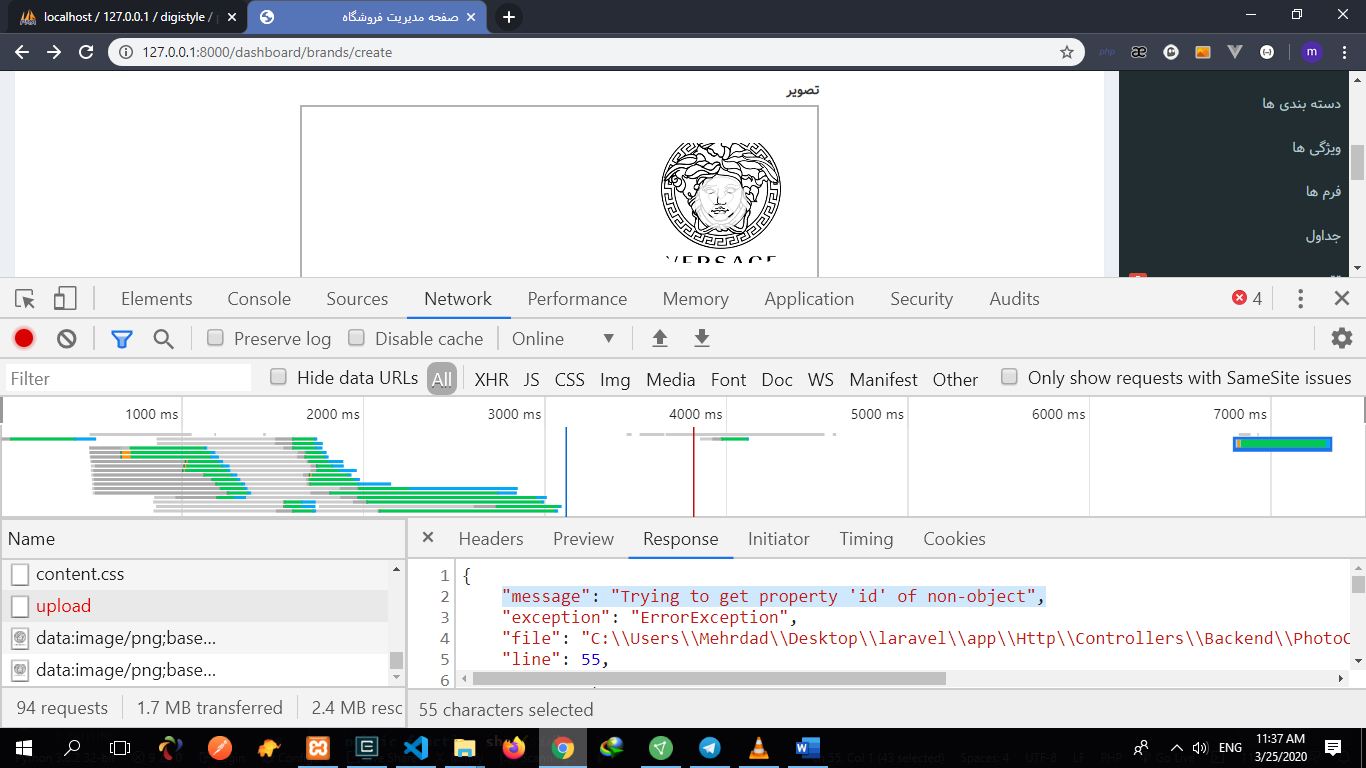This screenshot has height=768, width=1366.
Task: Click the Name column header
Action: (203, 539)
